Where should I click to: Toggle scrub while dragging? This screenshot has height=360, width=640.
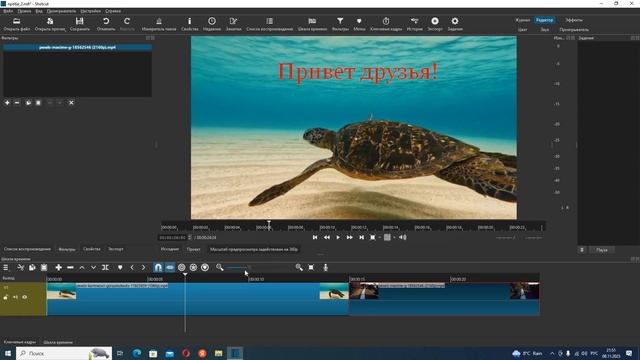point(170,267)
